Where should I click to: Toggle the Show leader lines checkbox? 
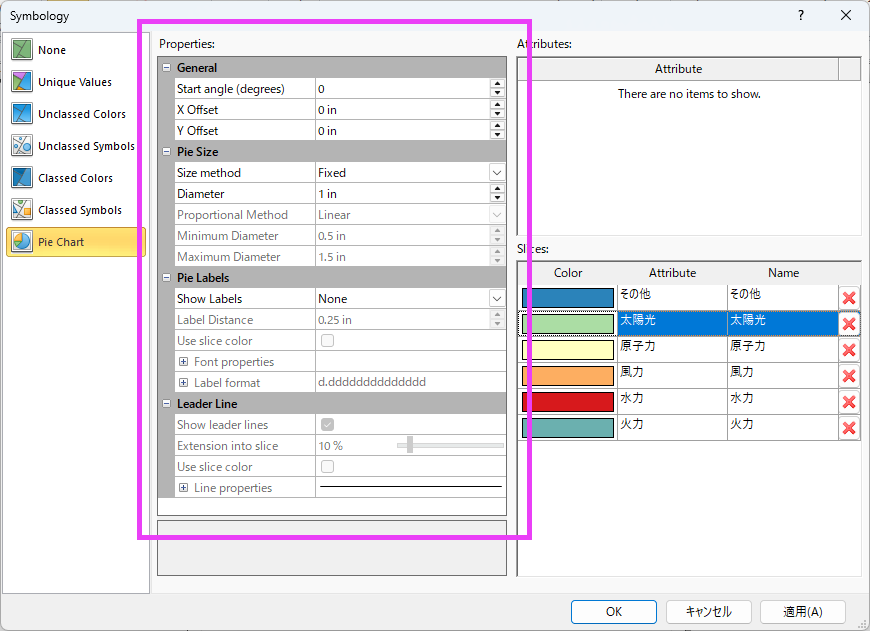(327, 425)
